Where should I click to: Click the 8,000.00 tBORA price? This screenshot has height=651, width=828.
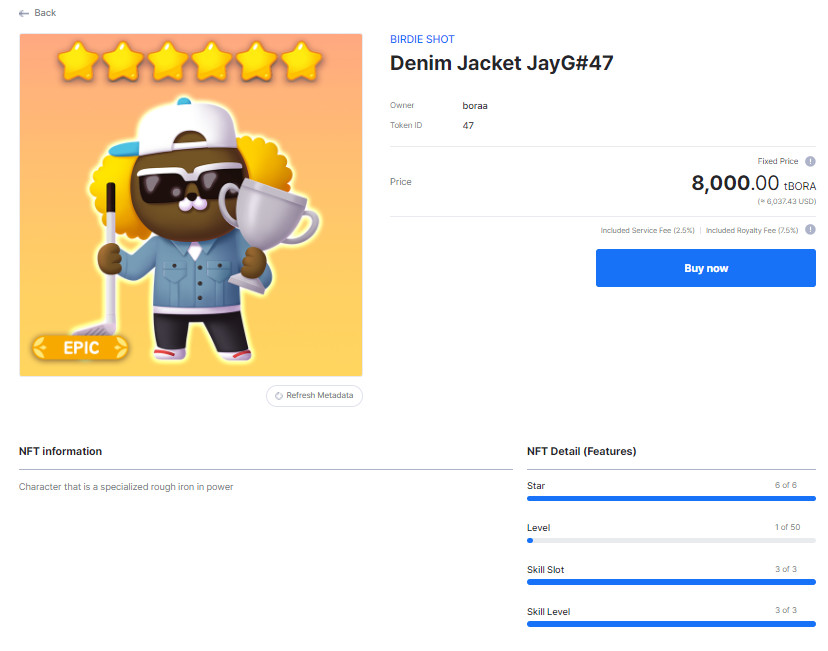click(x=754, y=183)
